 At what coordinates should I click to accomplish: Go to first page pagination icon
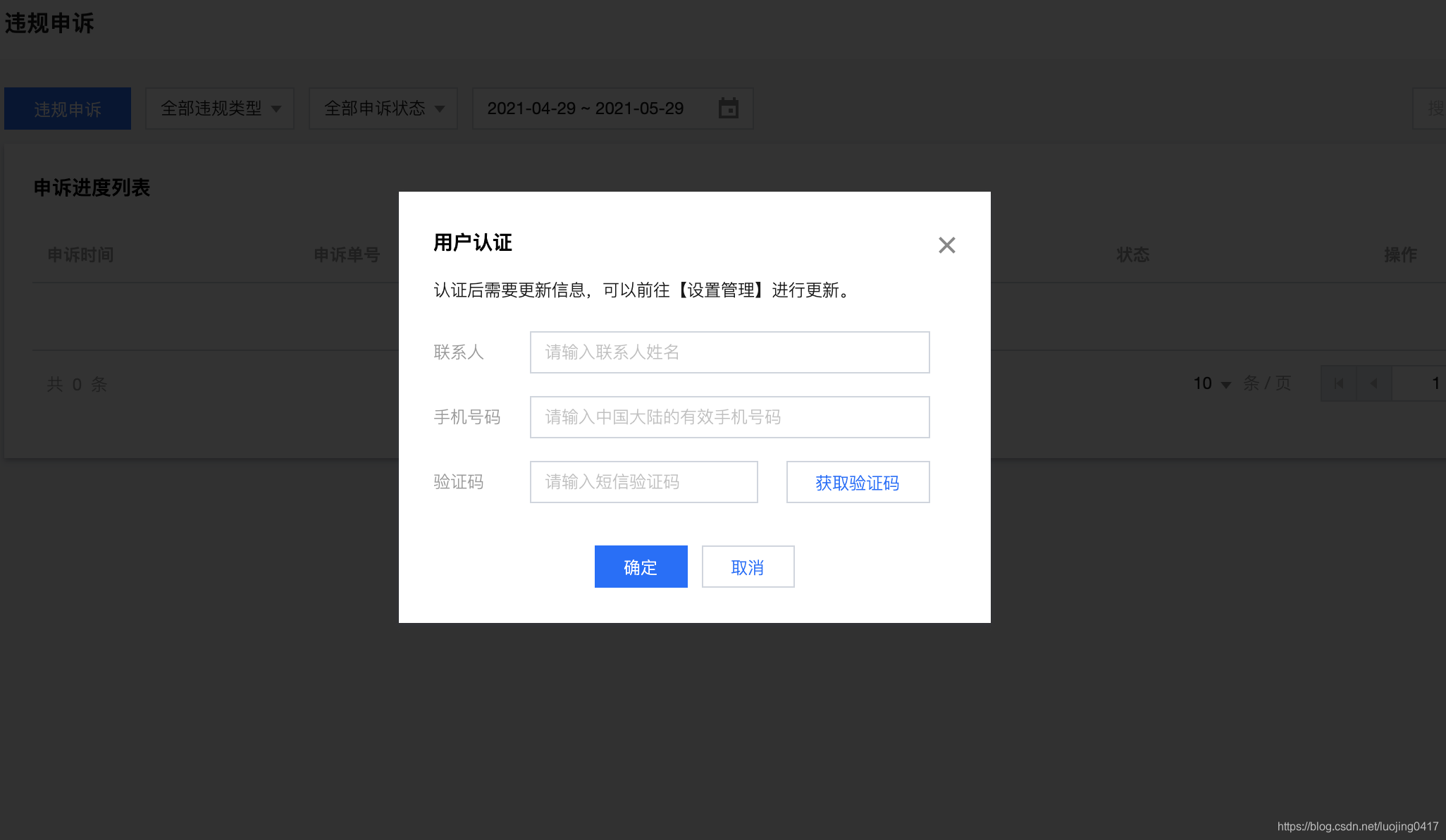pos(1338,383)
